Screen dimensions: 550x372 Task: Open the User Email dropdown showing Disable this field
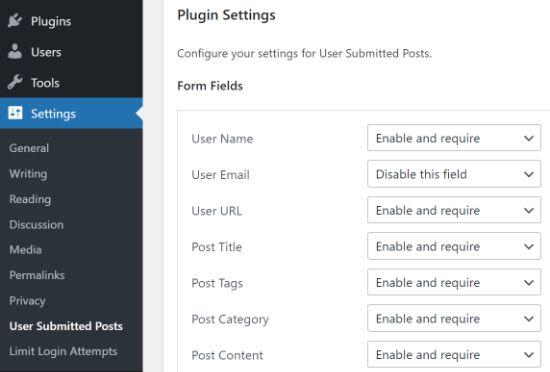click(454, 174)
